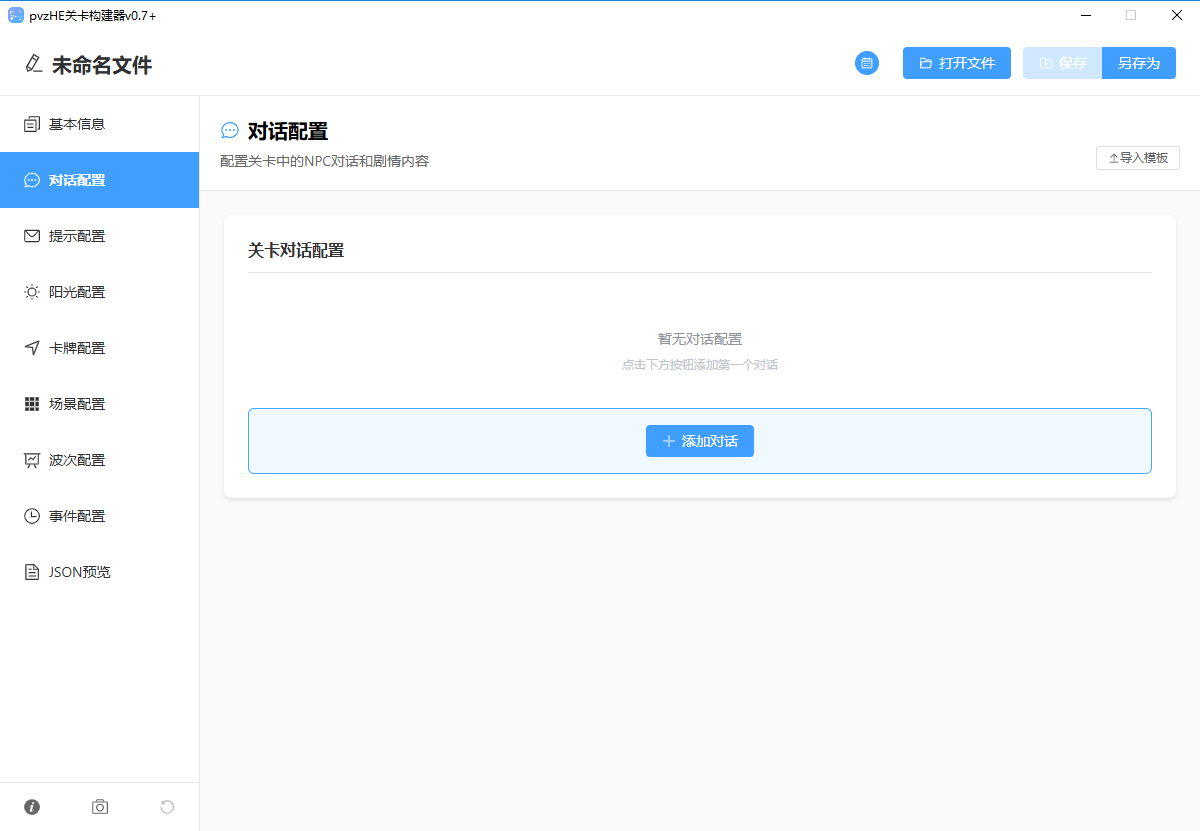1200x831 pixels.
Task: Click the 打开文件 button
Action: [956, 63]
